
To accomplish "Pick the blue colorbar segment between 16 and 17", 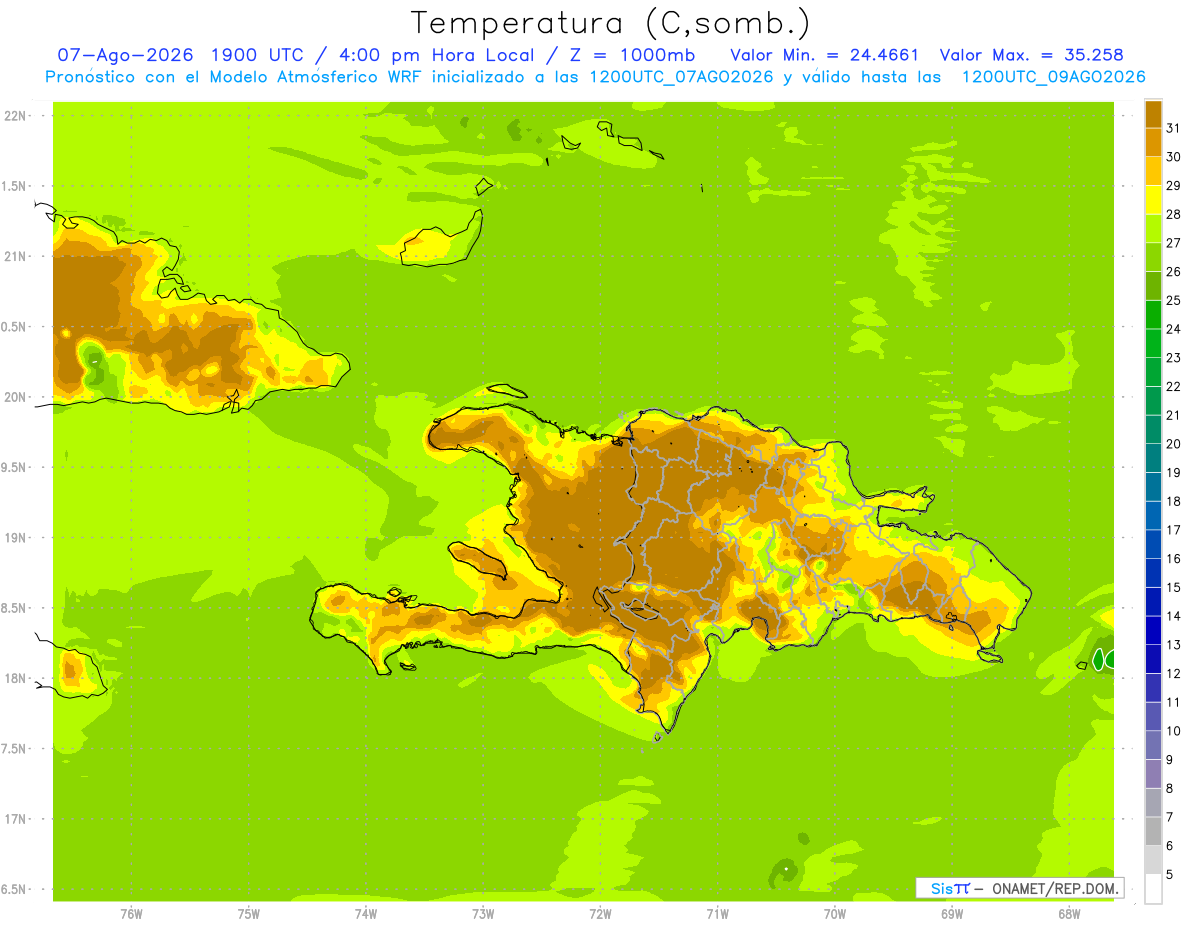I will coord(1153,544).
